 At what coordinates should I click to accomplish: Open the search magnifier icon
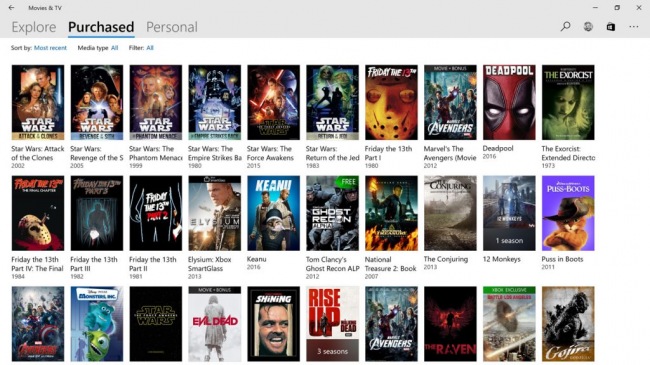[565, 27]
